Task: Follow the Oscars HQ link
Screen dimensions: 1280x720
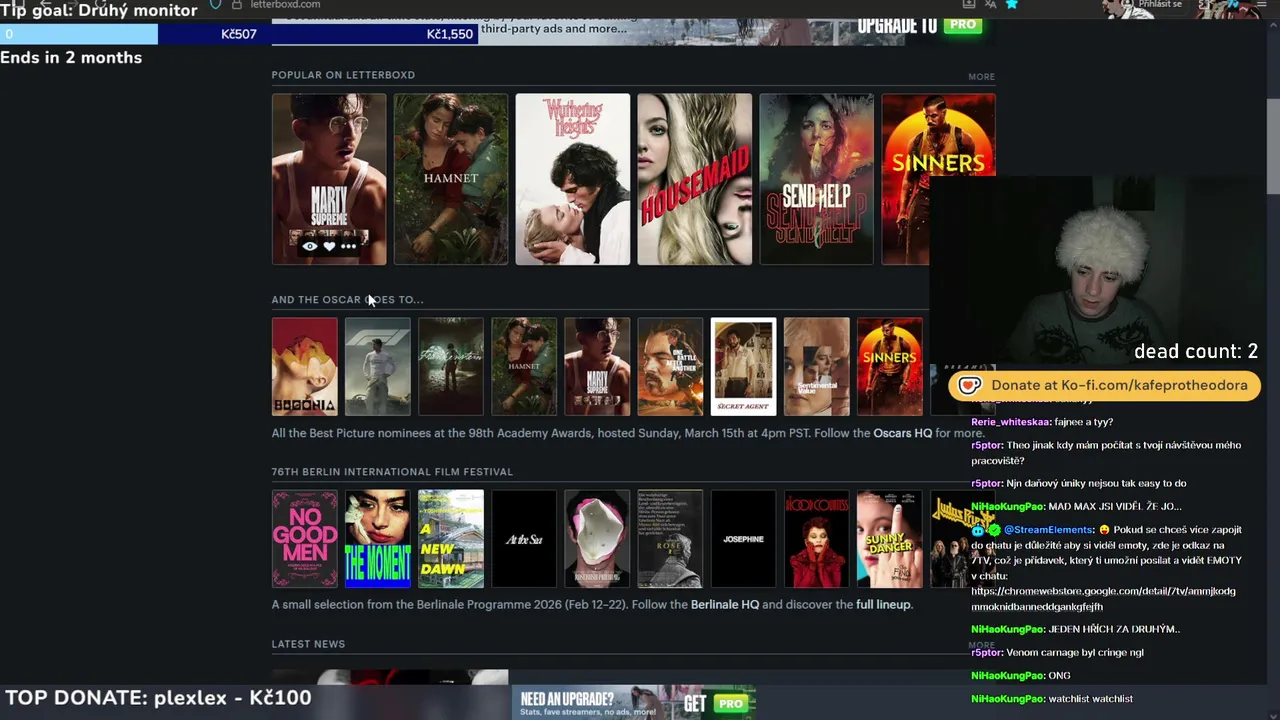Action: 902,433
